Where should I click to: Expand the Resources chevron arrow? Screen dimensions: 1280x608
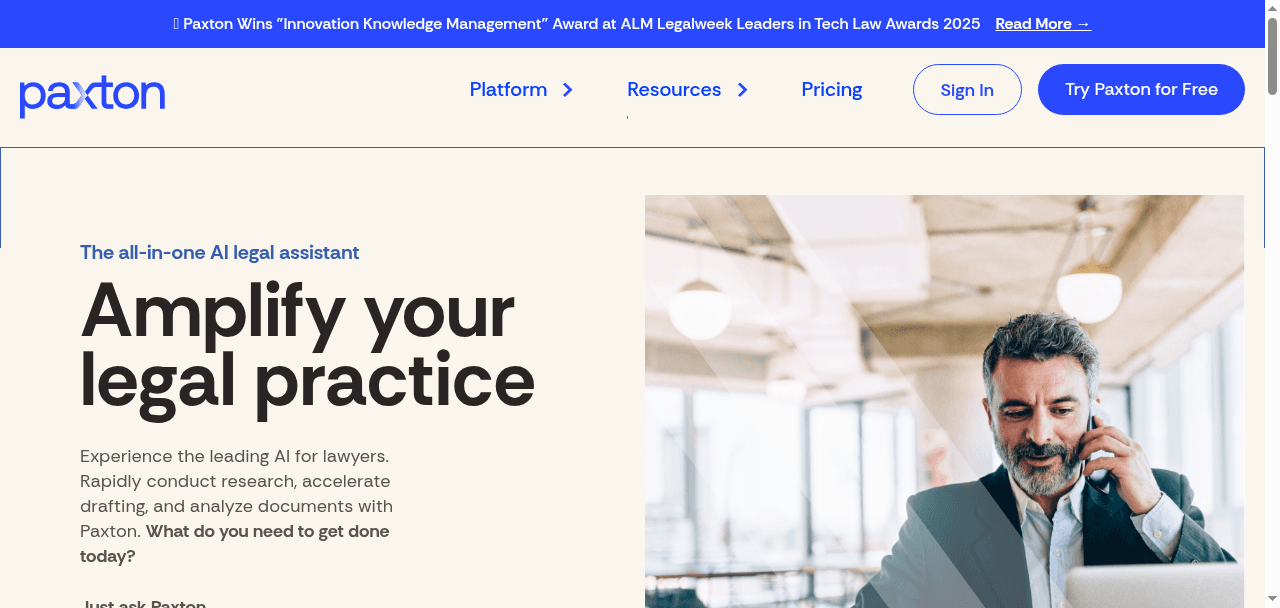coord(742,90)
